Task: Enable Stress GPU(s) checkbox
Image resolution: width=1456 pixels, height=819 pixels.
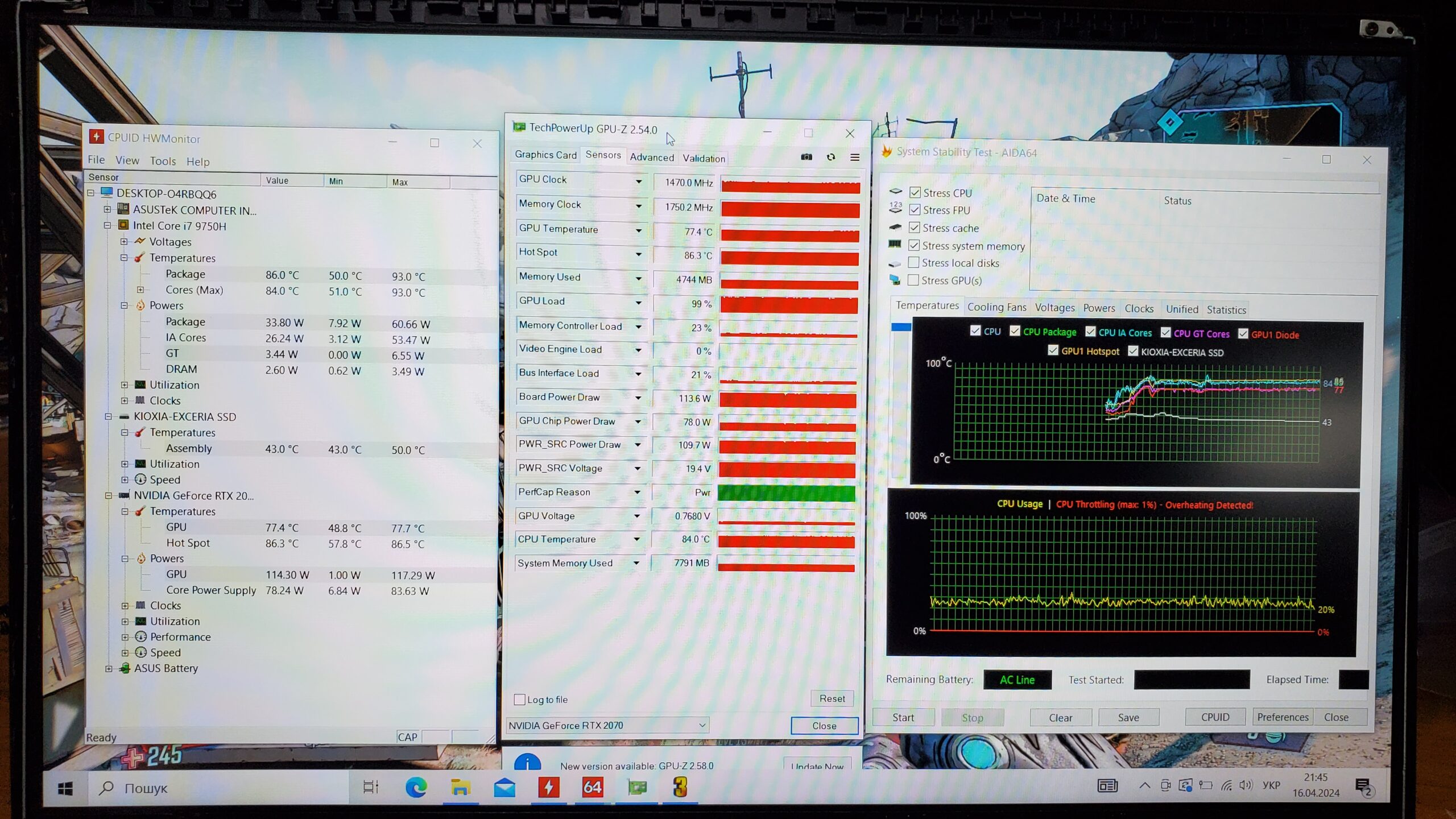Action: click(x=913, y=280)
